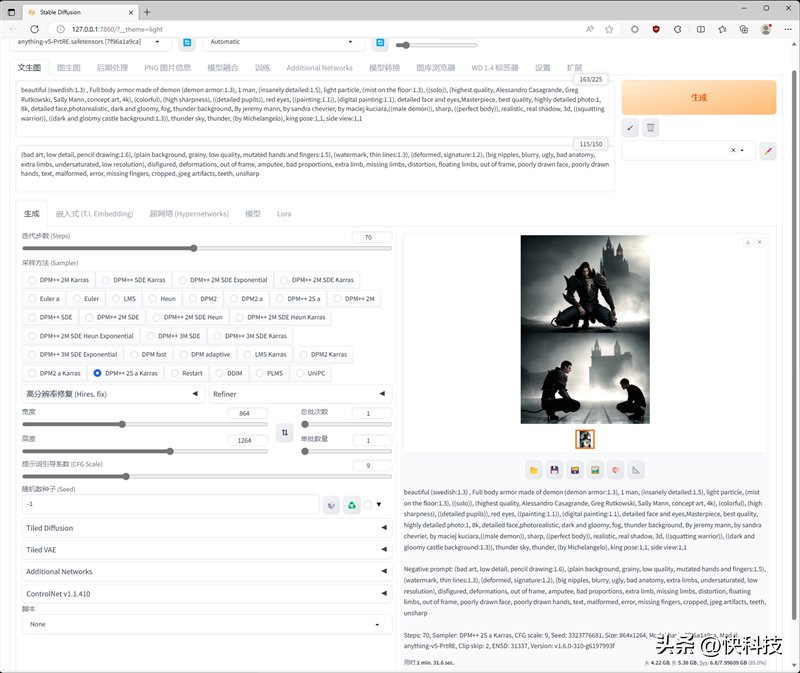Click the read aloud icon in address bar
Screen dimensions: 800x673
(x=590, y=29)
